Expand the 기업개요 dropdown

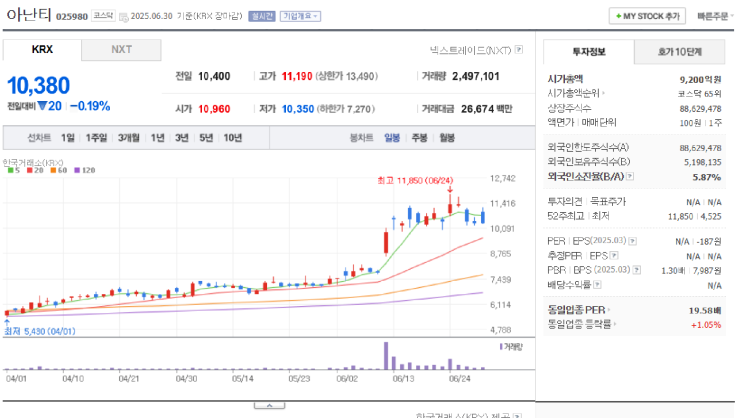(x=300, y=17)
